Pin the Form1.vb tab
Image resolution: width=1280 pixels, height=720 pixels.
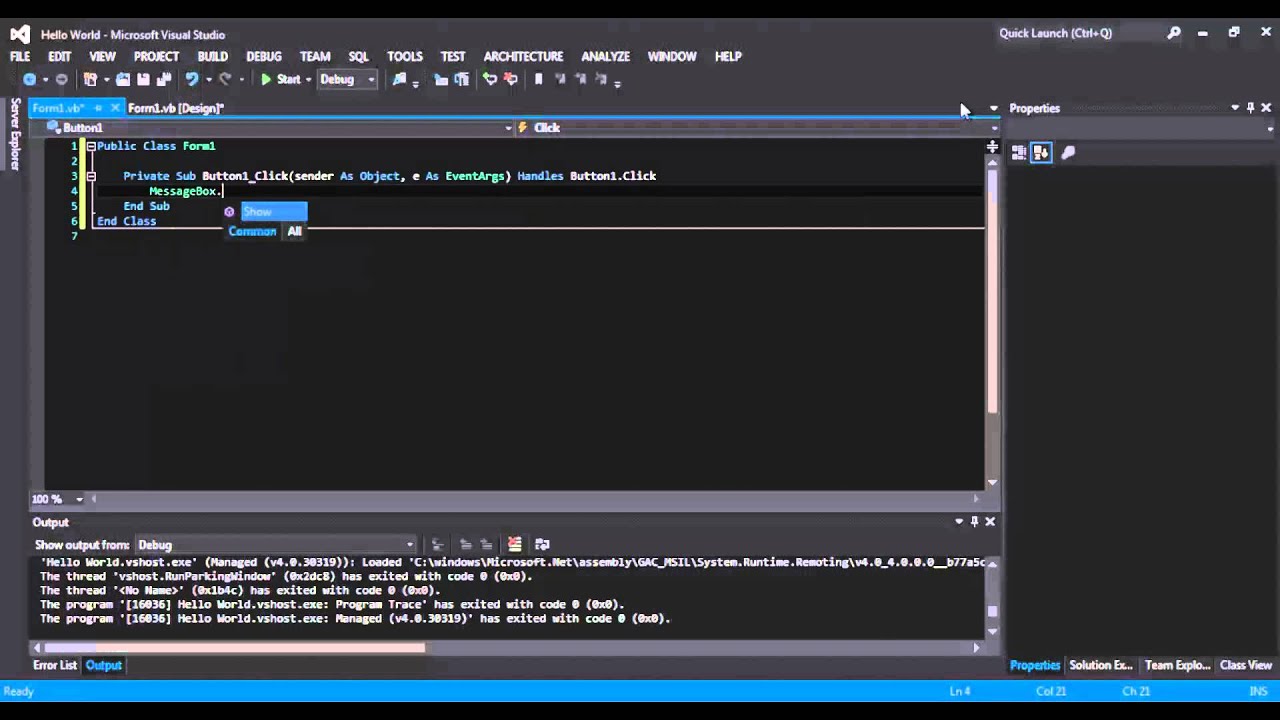[98, 108]
